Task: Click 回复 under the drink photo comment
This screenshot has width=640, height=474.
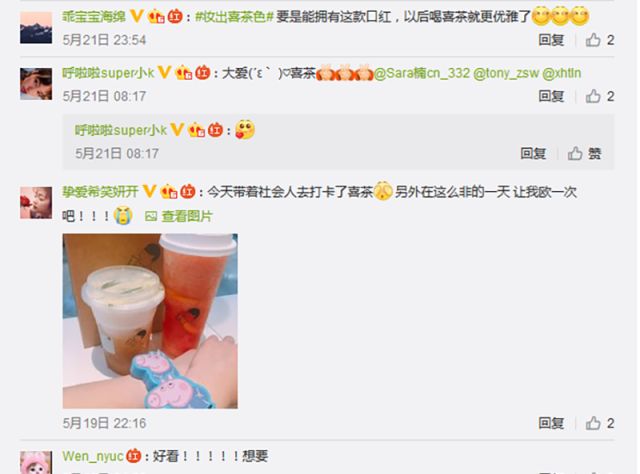Action: pos(551,423)
